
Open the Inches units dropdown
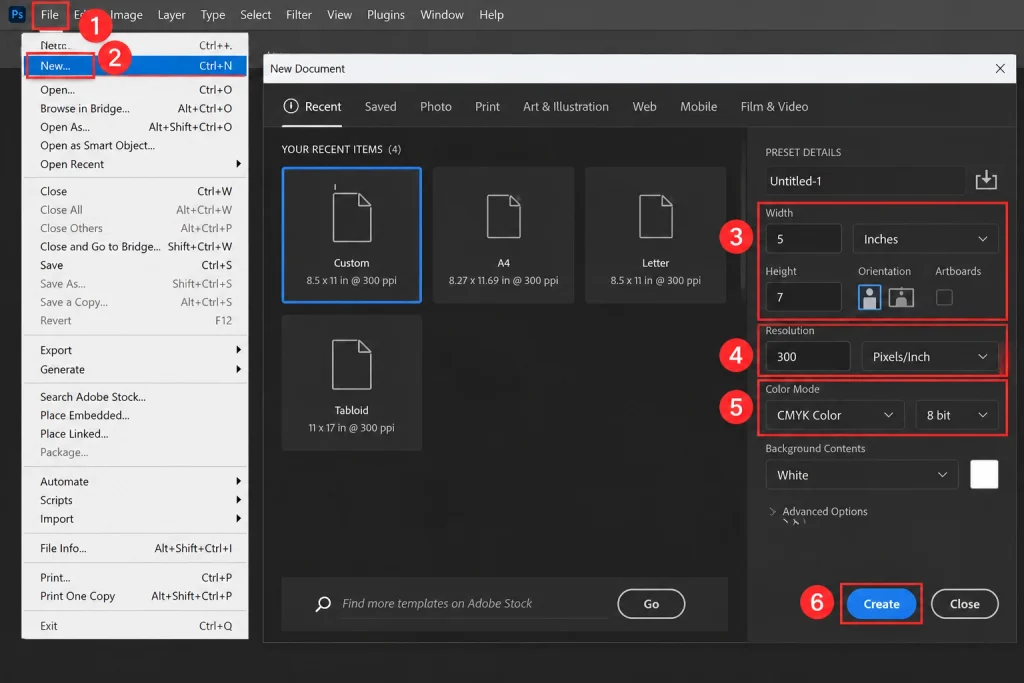(925, 239)
